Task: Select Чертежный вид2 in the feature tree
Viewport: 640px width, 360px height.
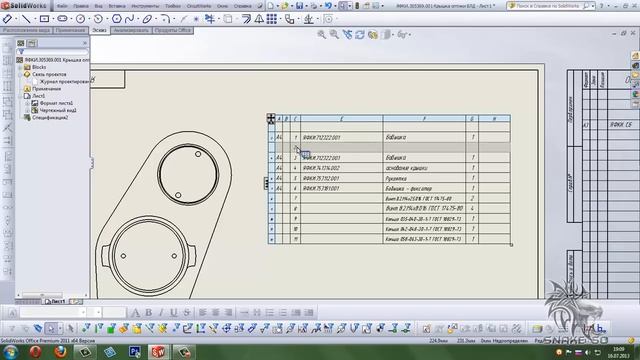Action: (x=58, y=110)
